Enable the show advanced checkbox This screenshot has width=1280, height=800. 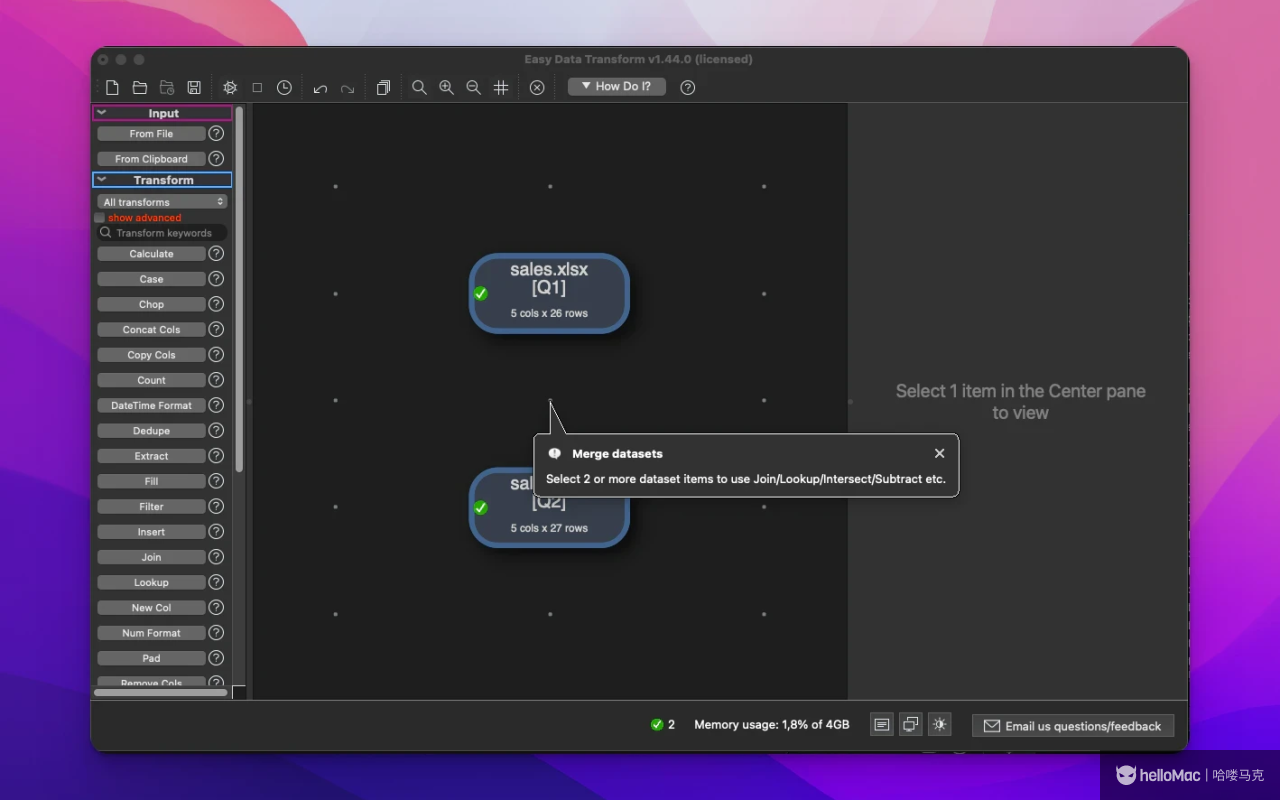(x=100, y=217)
